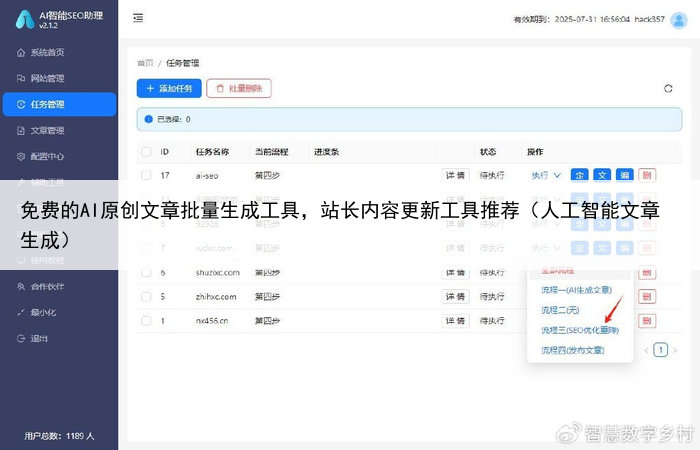Expand the 执行 dropdown for task 17

tap(546, 175)
